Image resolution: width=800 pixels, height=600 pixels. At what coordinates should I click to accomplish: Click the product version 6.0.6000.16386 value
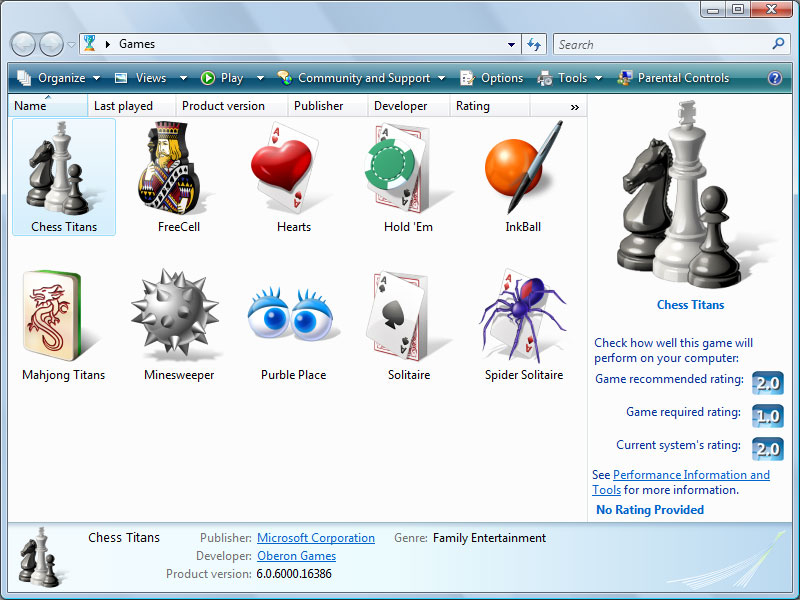[294, 573]
